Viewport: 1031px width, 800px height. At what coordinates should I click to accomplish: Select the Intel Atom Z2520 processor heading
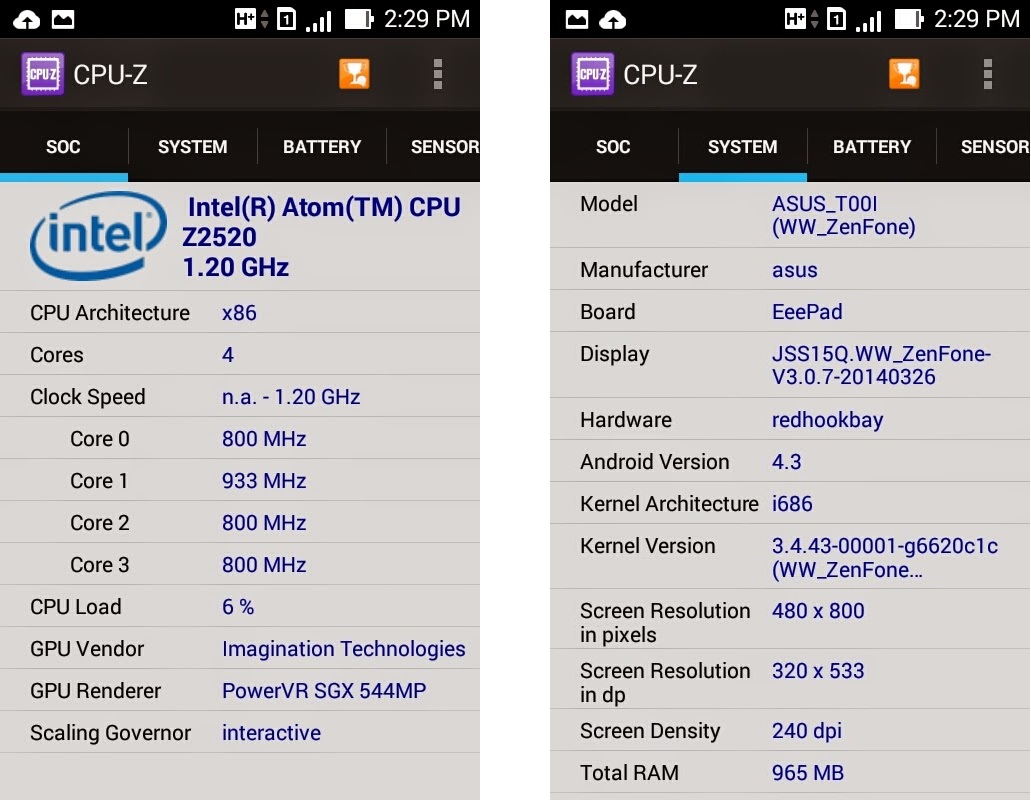(x=322, y=237)
